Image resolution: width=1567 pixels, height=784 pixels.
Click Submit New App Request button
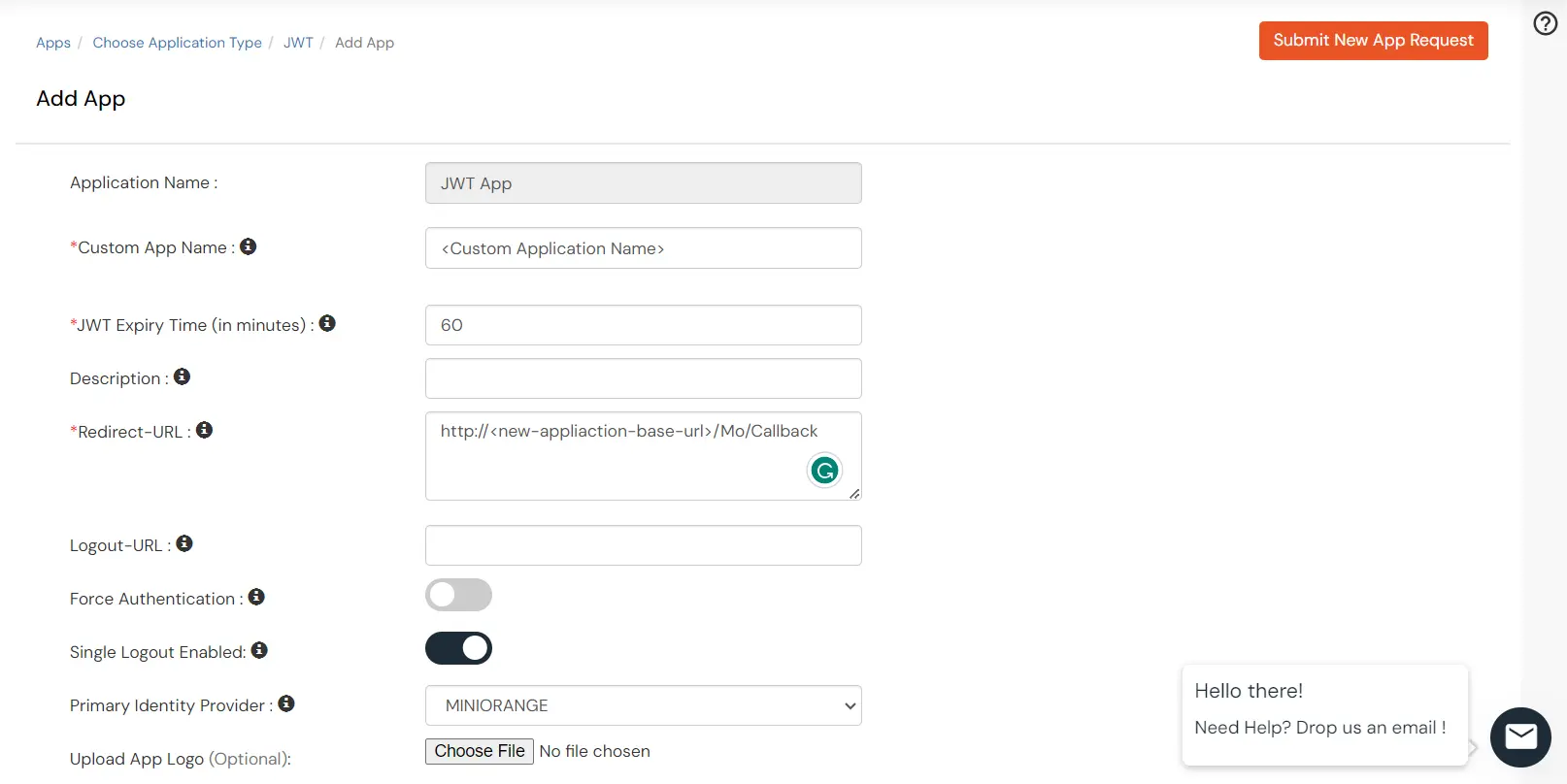1374,41
